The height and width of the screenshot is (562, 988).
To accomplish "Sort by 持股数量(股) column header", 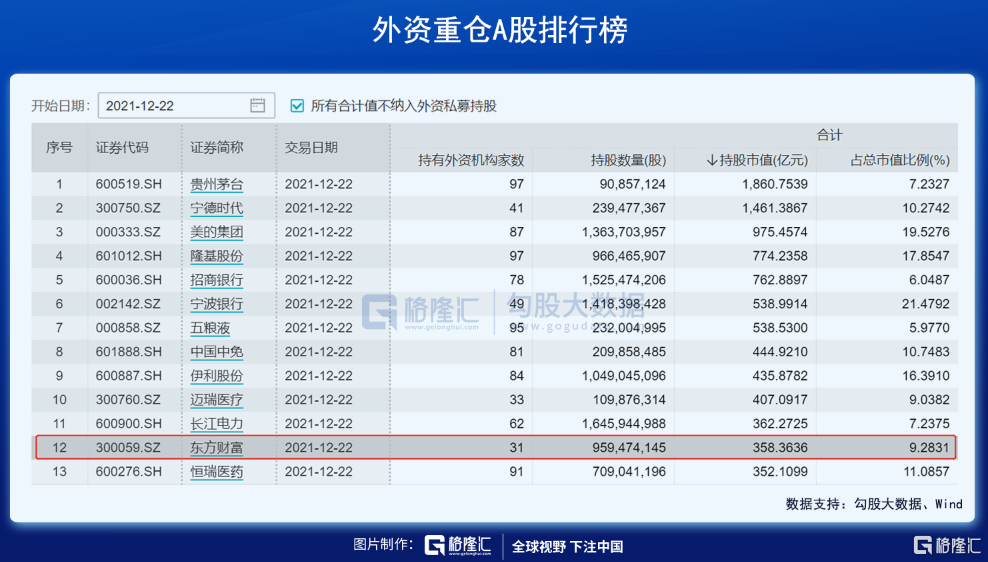I will click(x=628, y=160).
